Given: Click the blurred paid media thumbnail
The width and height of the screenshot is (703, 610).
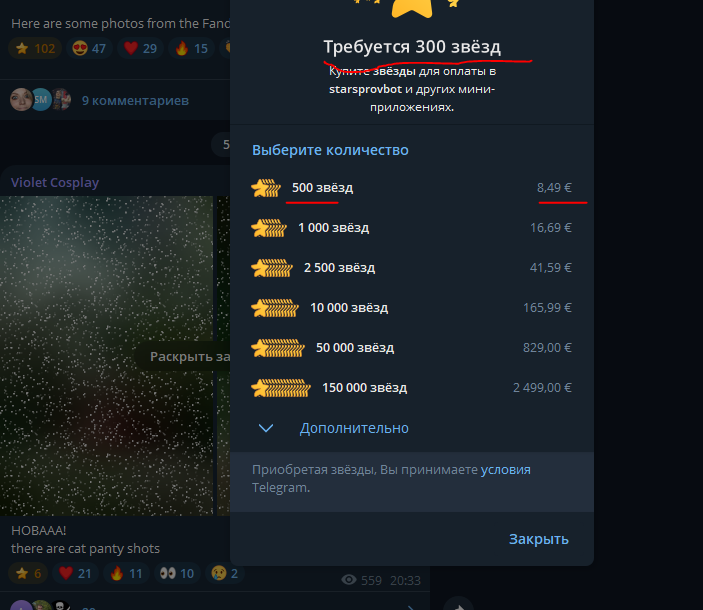Looking at the screenshot, I should click(x=106, y=355).
